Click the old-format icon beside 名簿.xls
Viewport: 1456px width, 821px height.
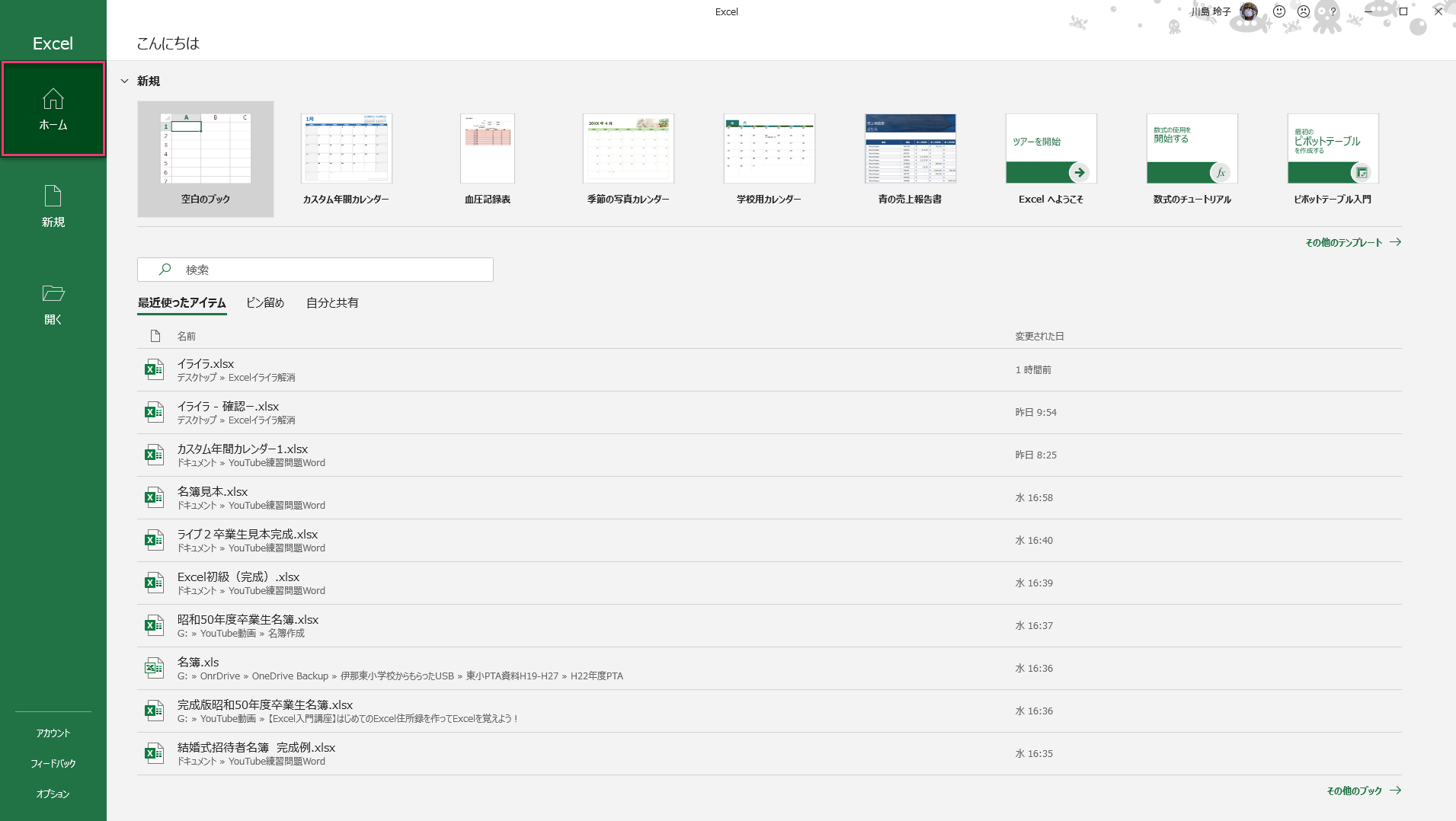pyautogui.click(x=155, y=669)
